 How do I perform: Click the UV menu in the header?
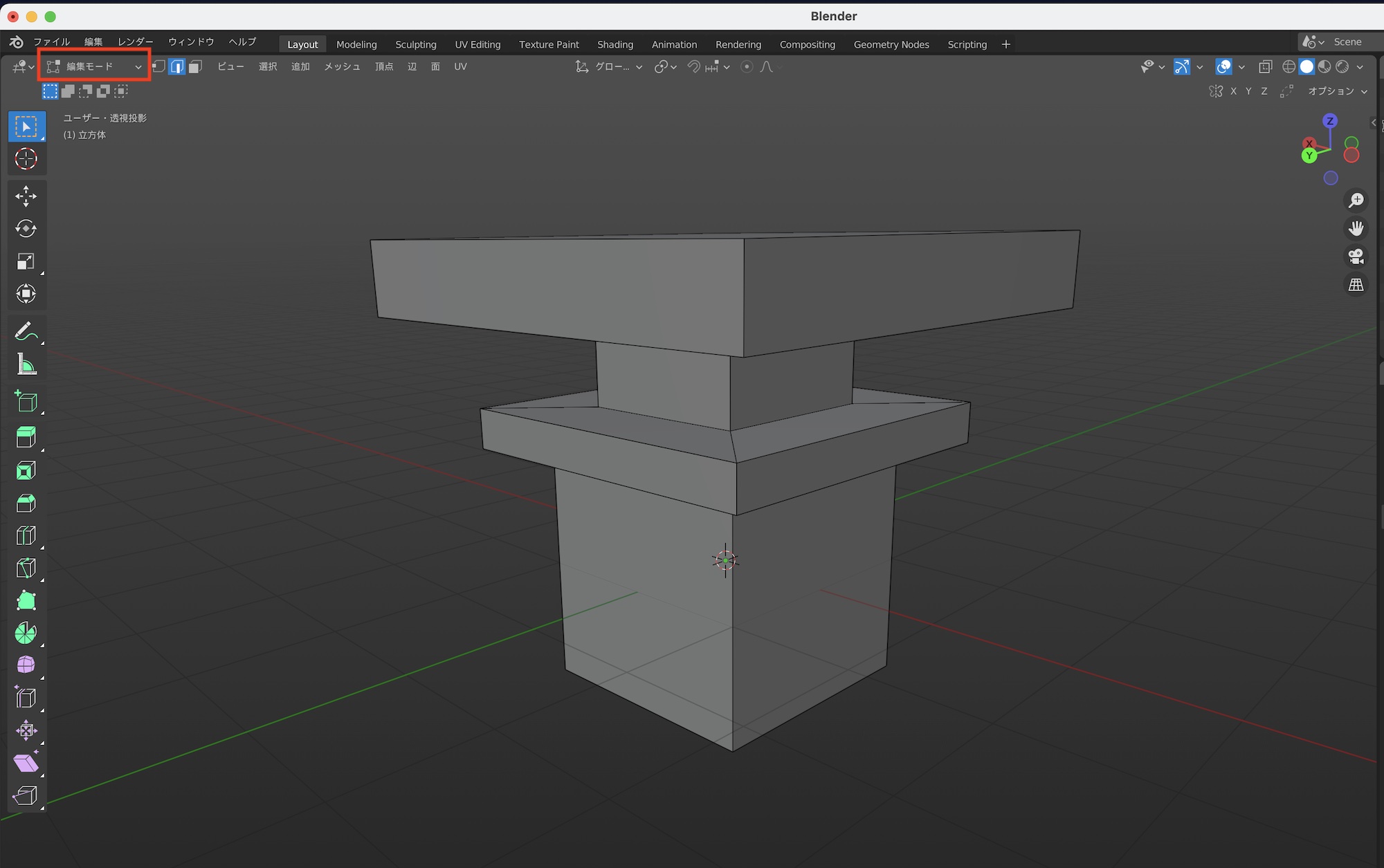[459, 66]
